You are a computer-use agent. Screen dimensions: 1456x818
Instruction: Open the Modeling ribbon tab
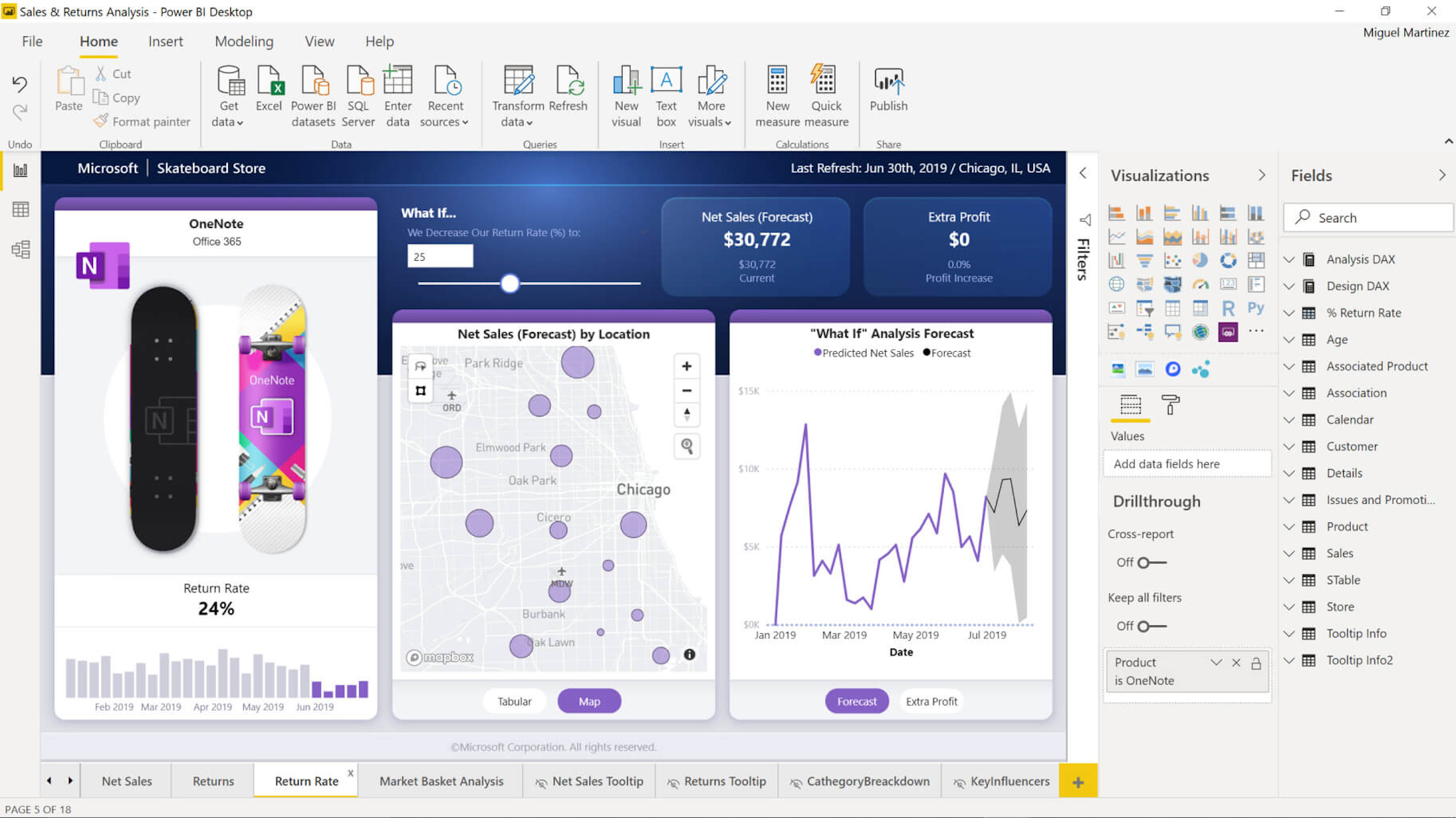(243, 41)
